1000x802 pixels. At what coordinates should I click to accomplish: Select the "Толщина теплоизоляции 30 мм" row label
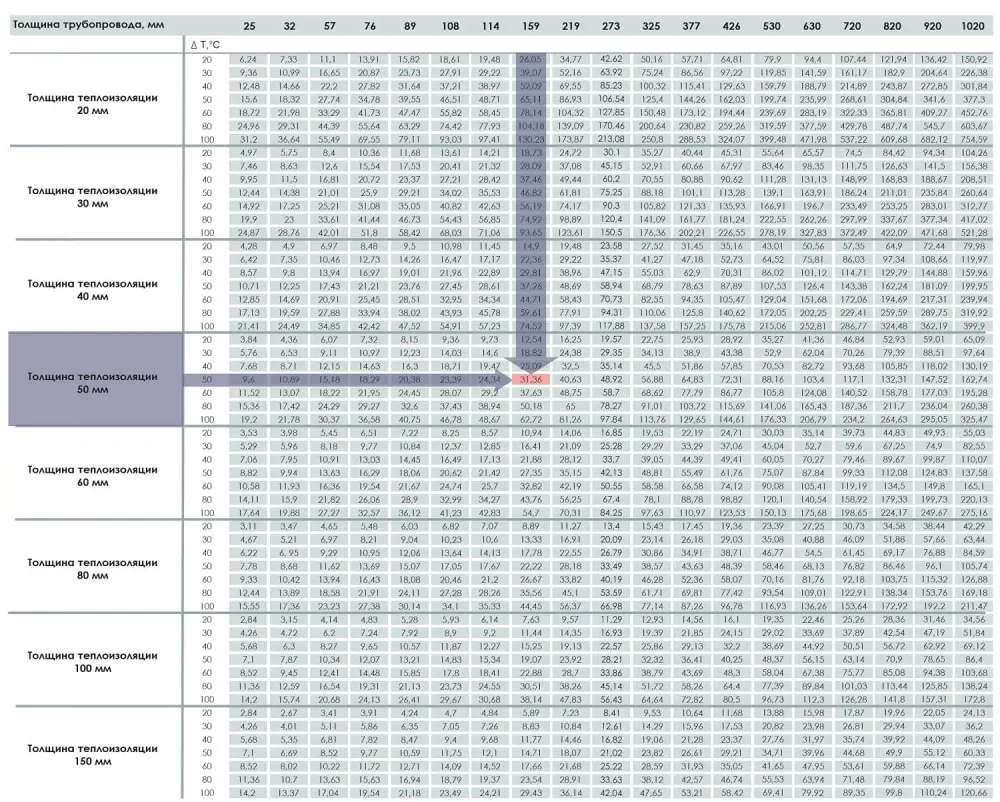coord(92,197)
